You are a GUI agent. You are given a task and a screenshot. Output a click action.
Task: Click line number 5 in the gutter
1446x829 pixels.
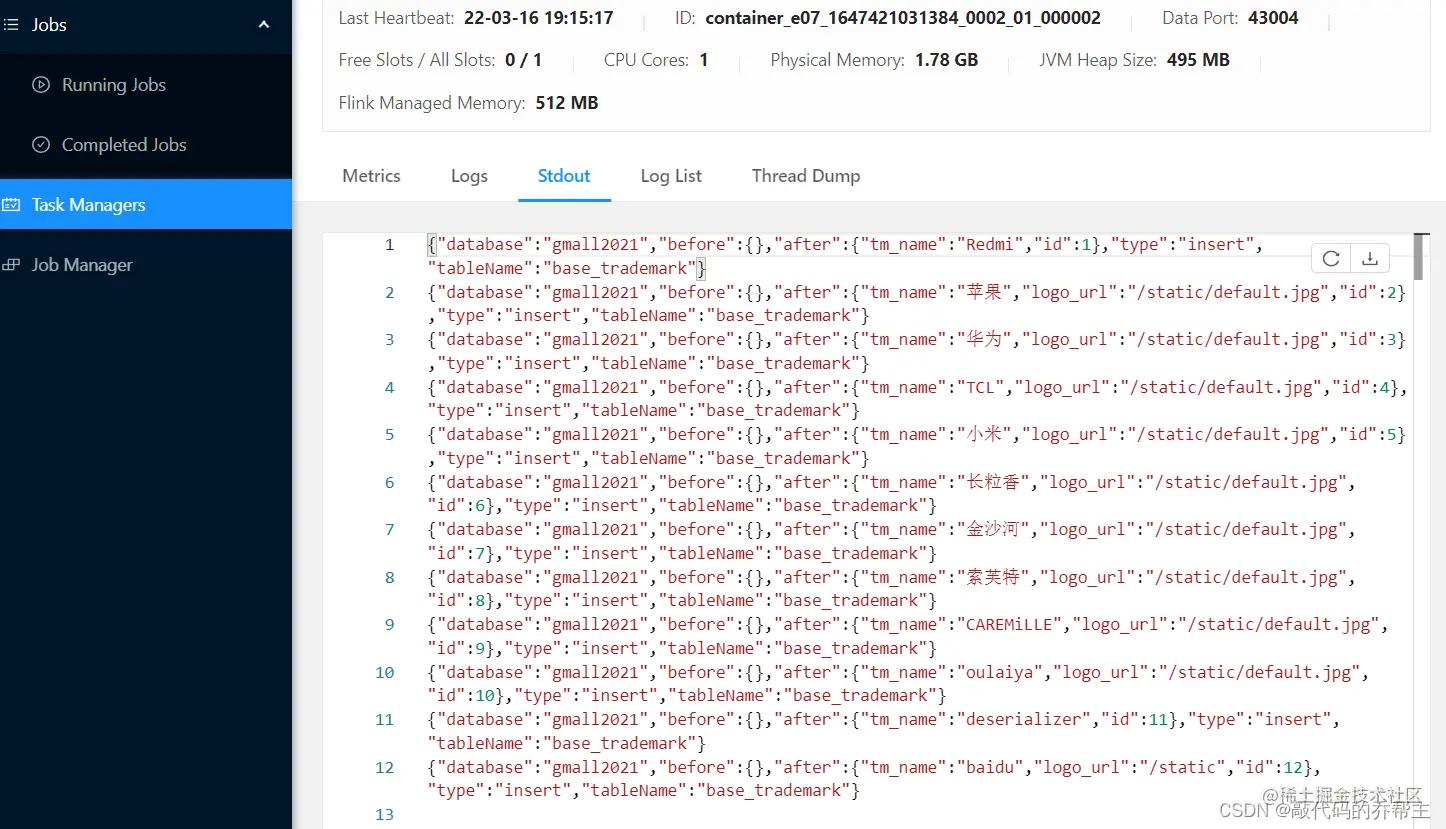tap(390, 435)
